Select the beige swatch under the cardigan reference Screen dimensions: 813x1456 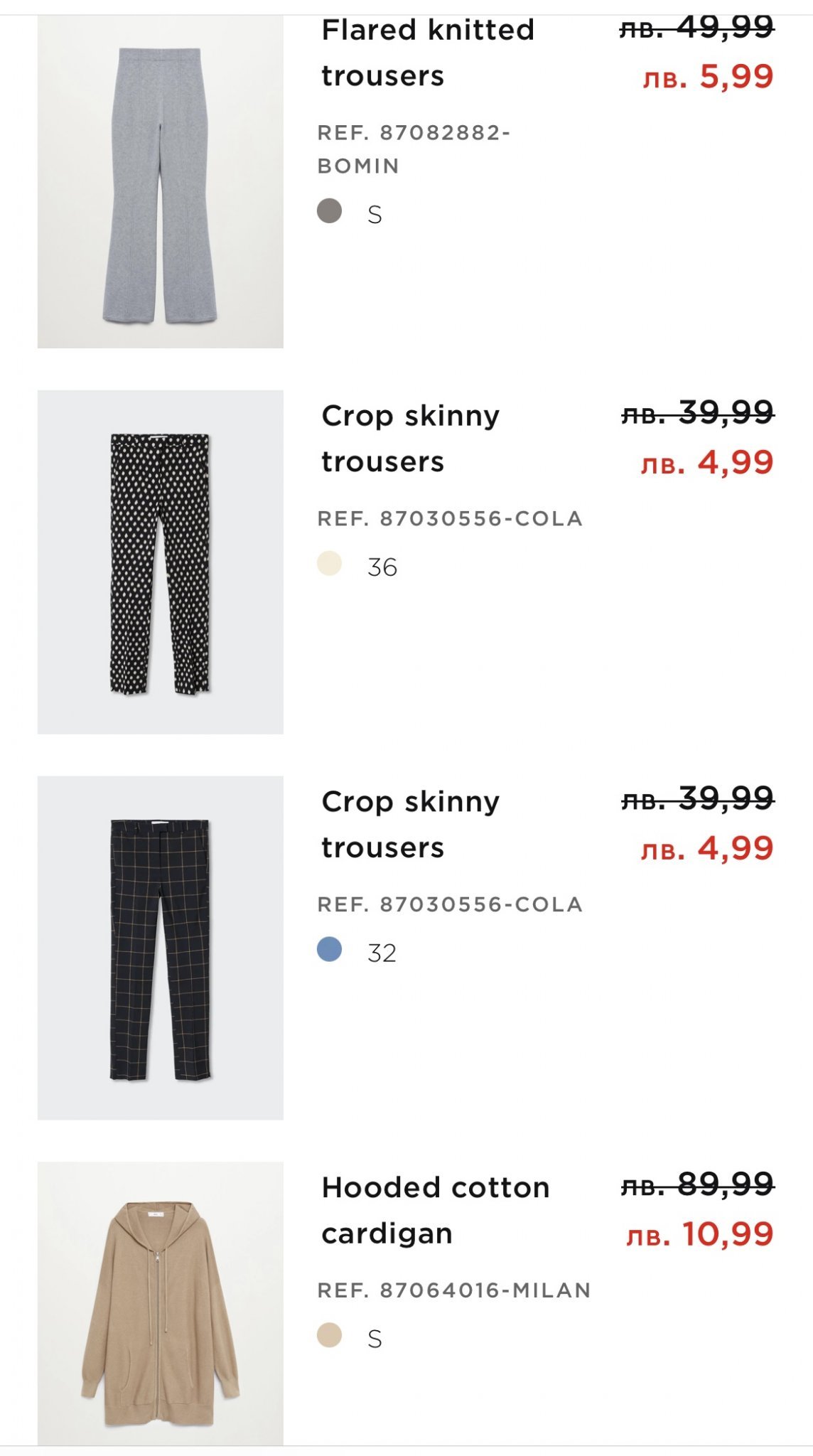(329, 1336)
